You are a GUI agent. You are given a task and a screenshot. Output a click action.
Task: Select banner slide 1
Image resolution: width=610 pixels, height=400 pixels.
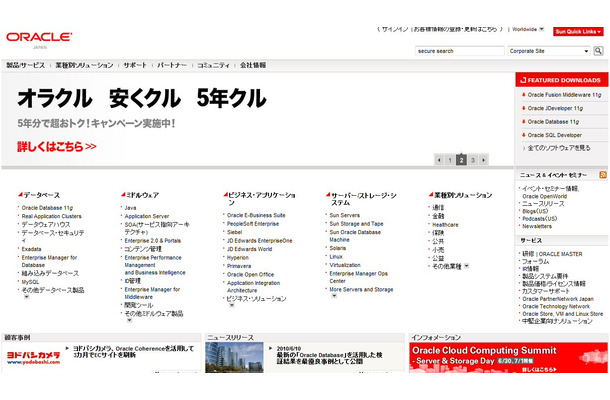[450, 160]
